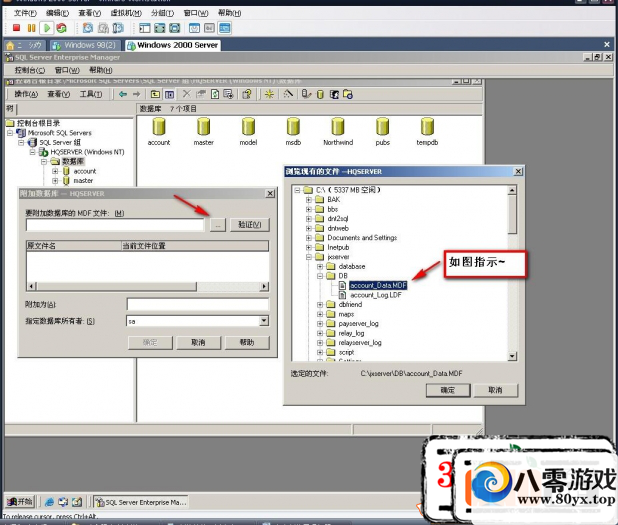Viewport: 618px width, 525px height.
Task: Click Internet Explorer quick launch icon
Action: (x=49, y=502)
